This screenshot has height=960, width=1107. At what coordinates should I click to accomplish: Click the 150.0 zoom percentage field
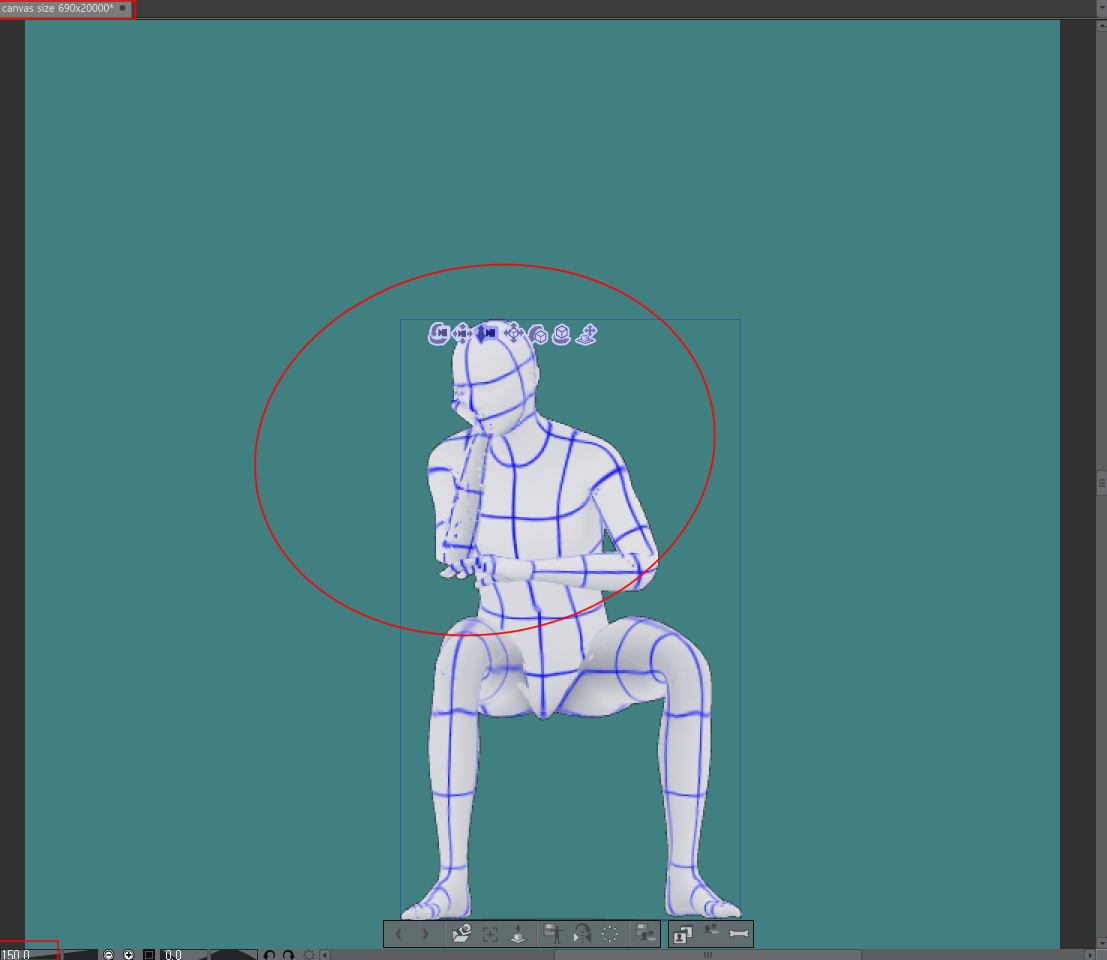pyautogui.click(x=22, y=955)
